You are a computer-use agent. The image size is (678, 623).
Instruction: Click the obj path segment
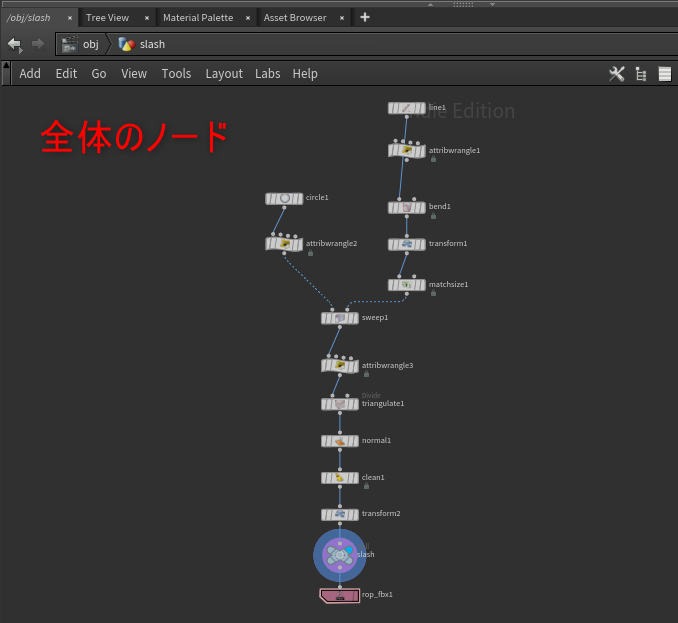81,44
